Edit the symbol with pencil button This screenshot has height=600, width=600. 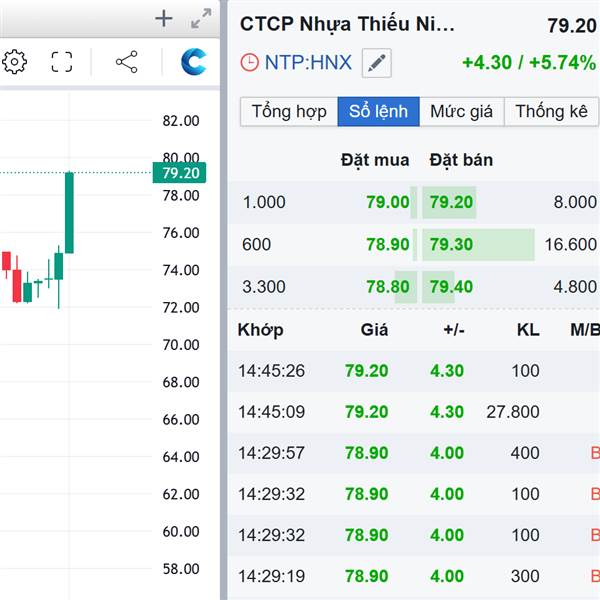[377, 63]
